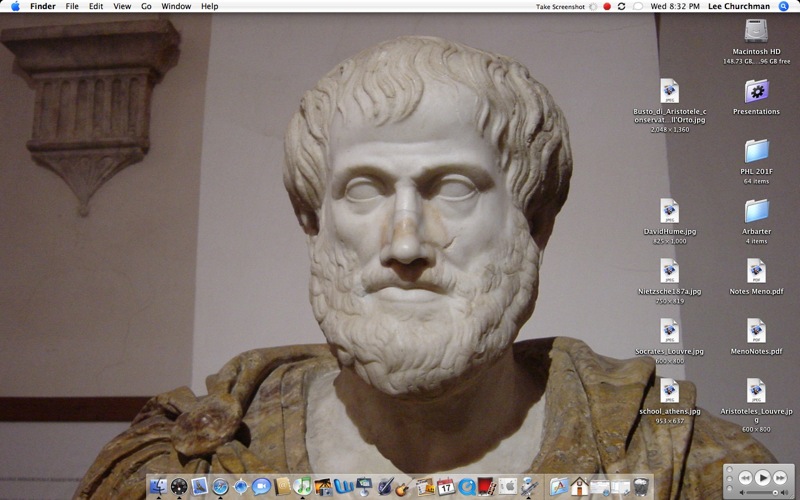Click the Lee Churchman user menu

coord(739,6)
